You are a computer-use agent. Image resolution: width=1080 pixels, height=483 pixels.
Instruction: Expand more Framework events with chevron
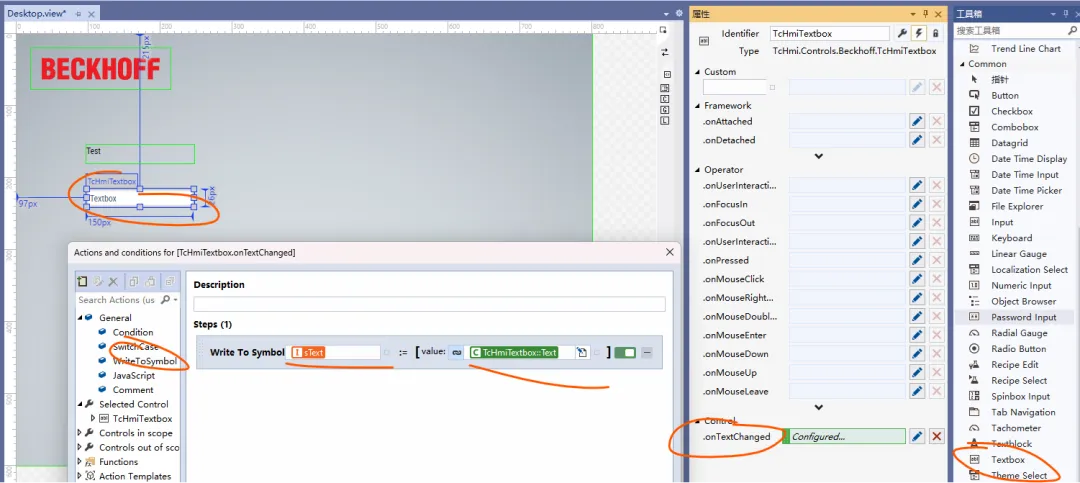tap(819, 156)
